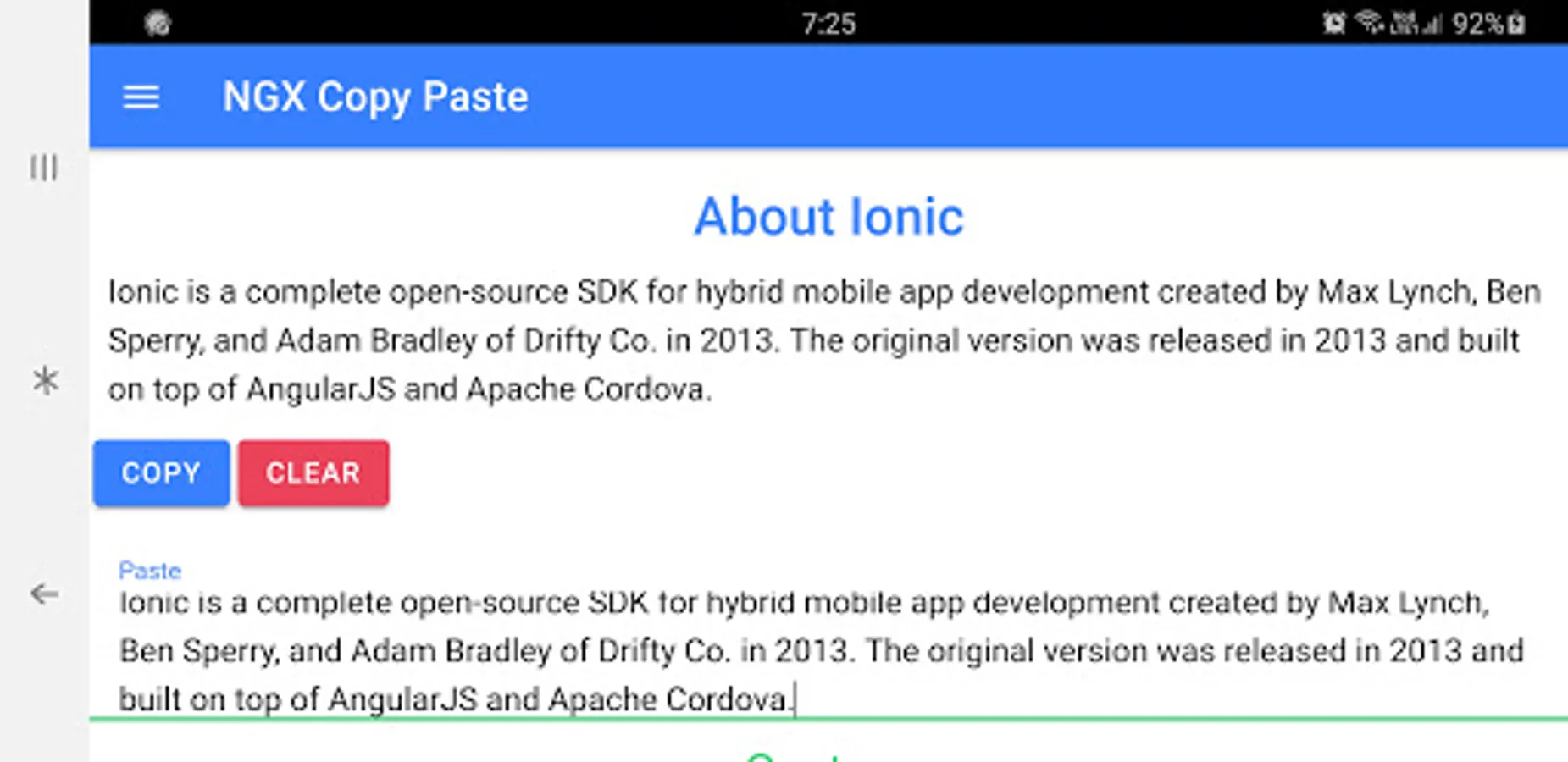Tap the Wi-Fi icon in status bar
The width and height of the screenshot is (1568, 762).
pyautogui.click(x=1368, y=23)
